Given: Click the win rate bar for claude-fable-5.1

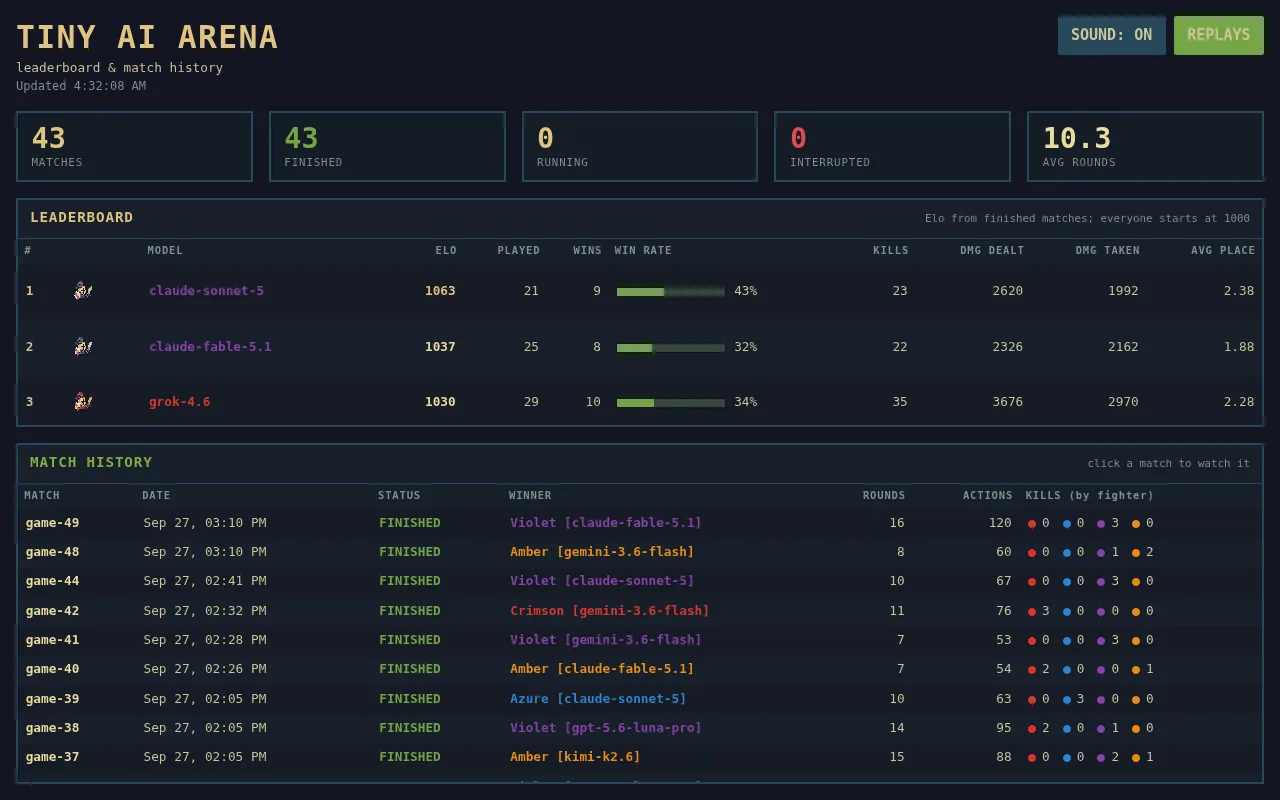Looking at the screenshot, I should 670,347.
